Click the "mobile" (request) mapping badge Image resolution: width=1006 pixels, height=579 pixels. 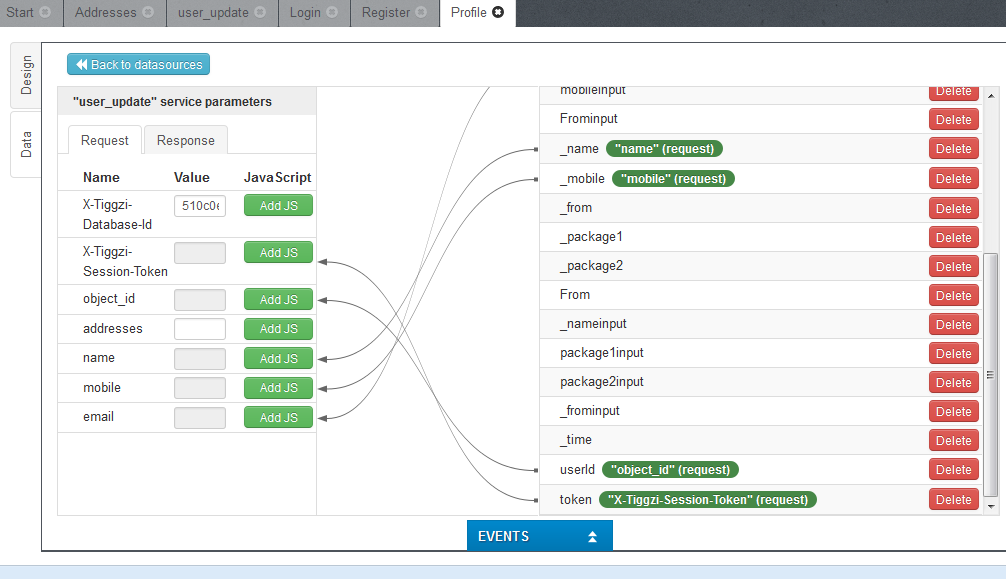point(673,179)
